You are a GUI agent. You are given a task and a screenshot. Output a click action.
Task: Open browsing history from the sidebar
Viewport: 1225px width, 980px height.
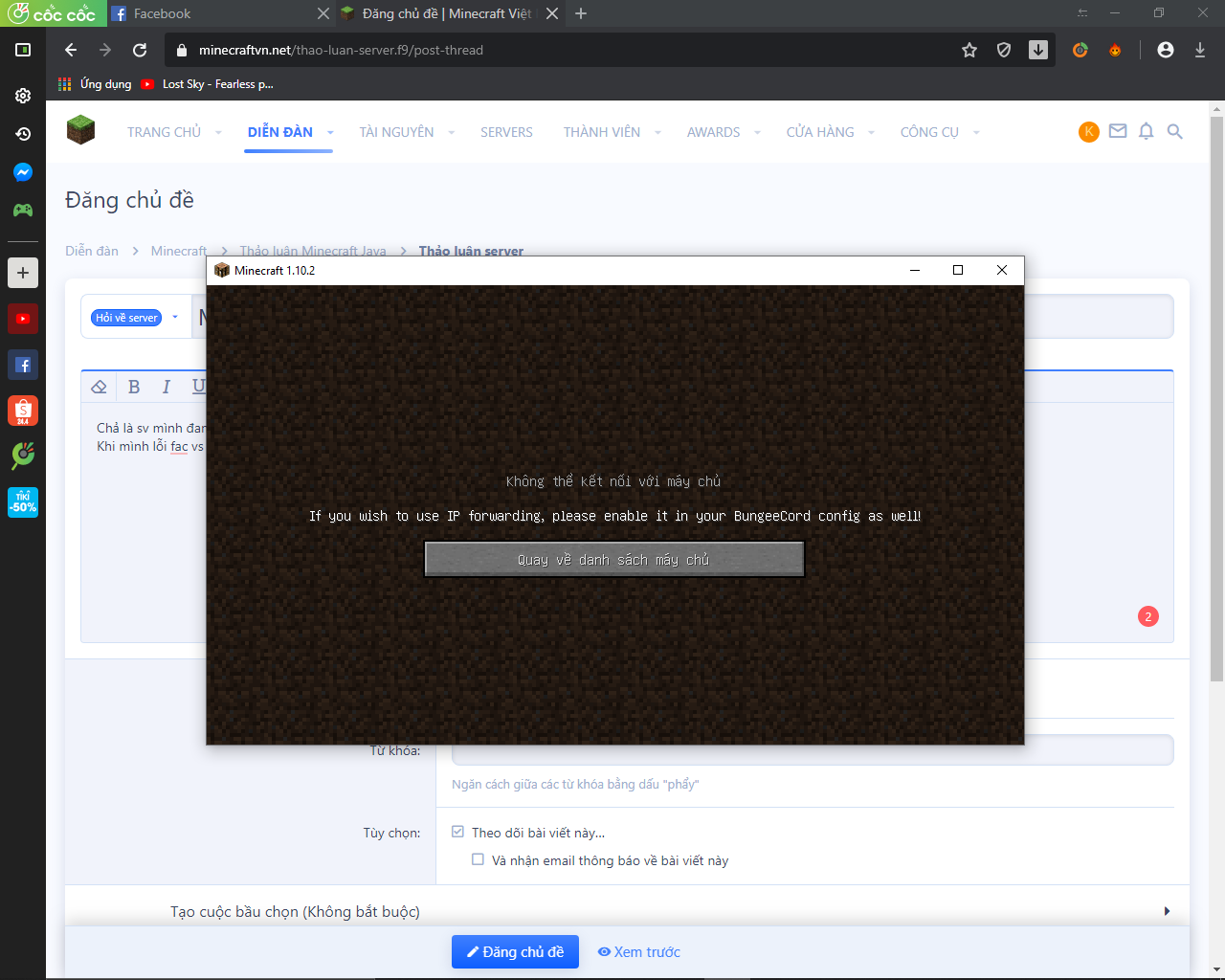(23, 134)
